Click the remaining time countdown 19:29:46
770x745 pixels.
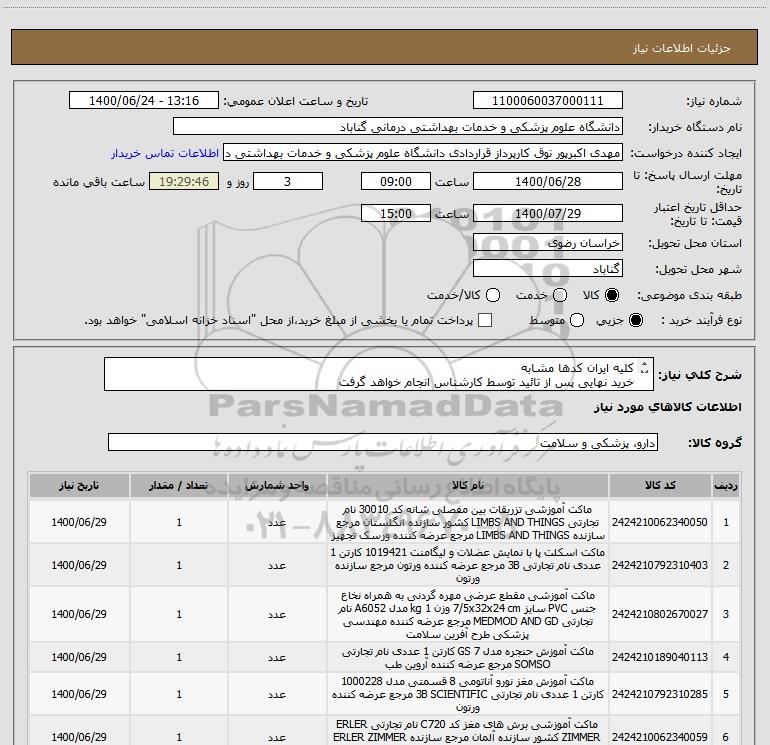coord(184,181)
